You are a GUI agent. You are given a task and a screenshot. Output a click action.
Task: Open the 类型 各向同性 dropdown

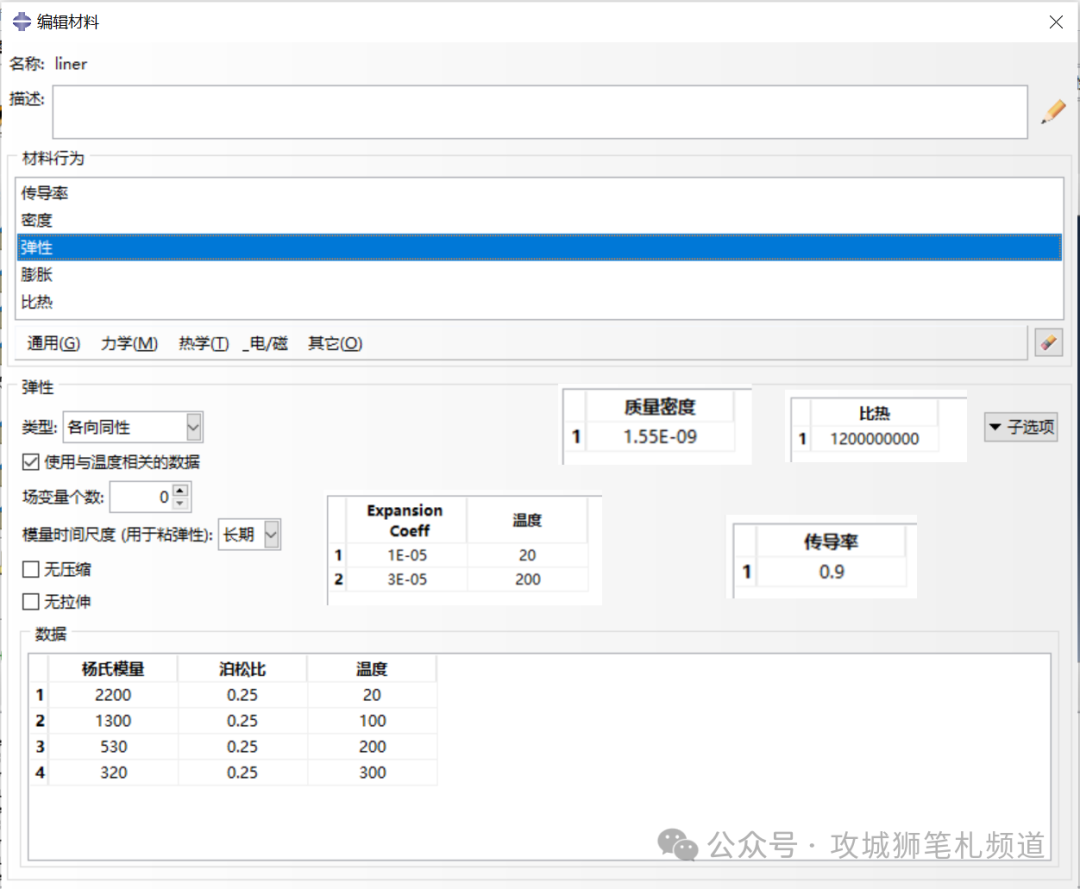(194, 428)
